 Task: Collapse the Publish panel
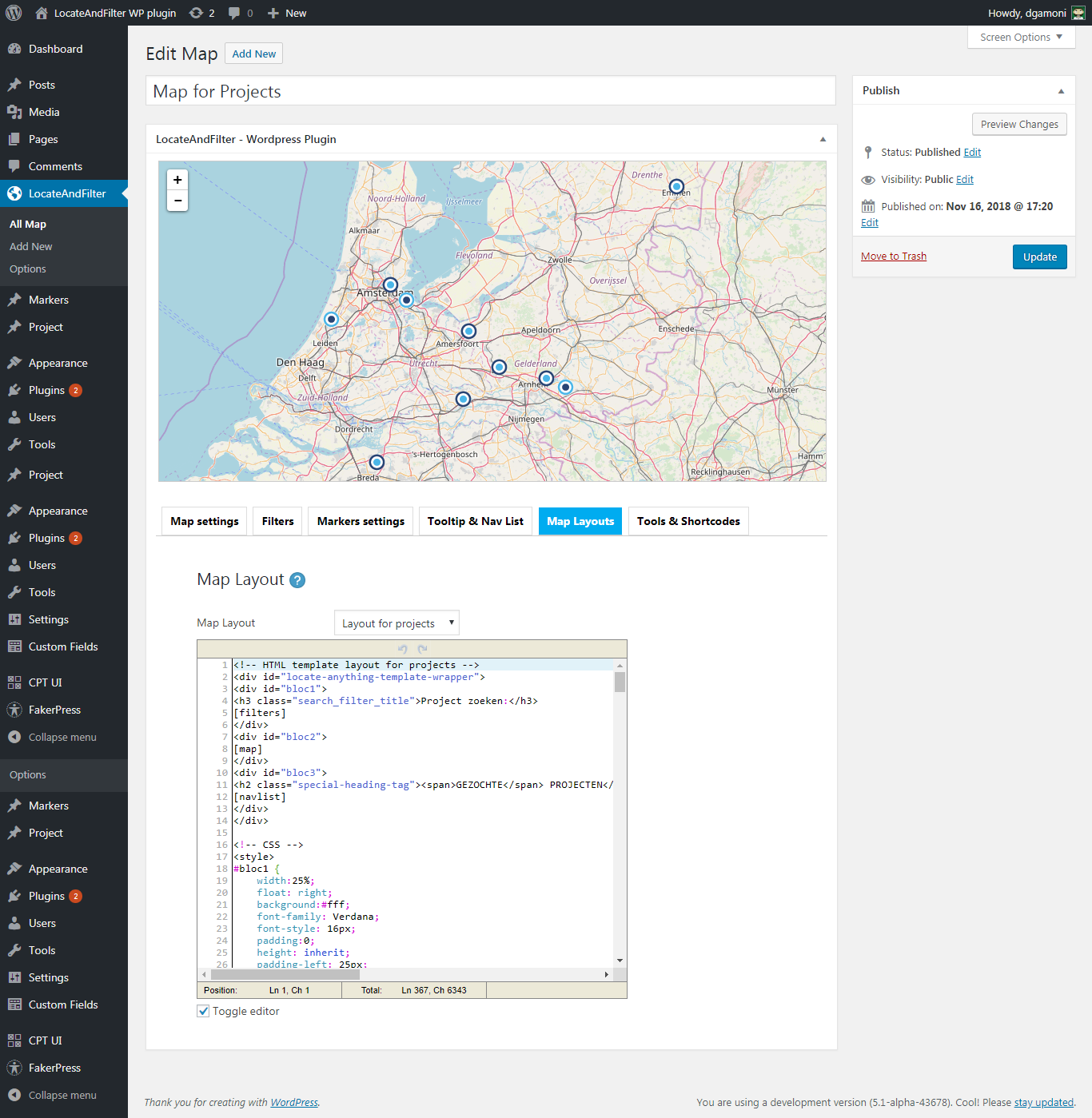(1061, 91)
